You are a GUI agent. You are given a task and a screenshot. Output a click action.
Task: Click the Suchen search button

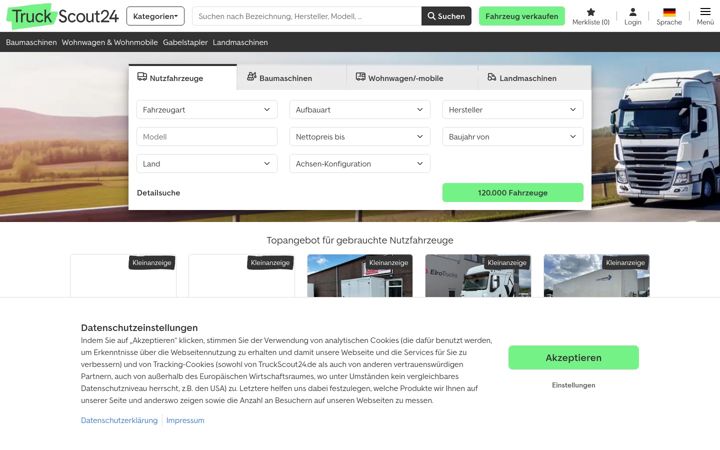(446, 16)
